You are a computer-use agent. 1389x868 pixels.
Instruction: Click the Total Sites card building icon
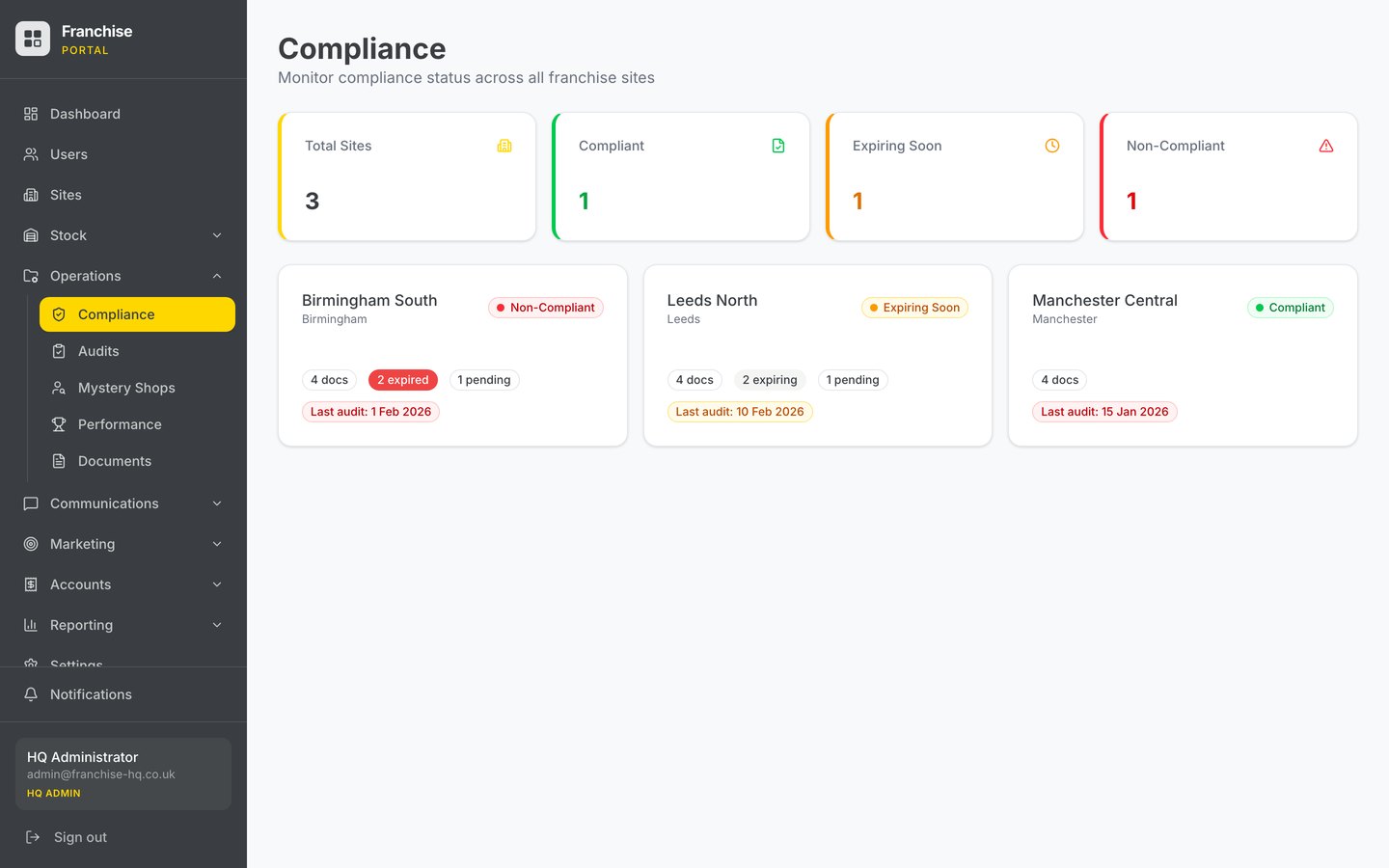point(504,146)
